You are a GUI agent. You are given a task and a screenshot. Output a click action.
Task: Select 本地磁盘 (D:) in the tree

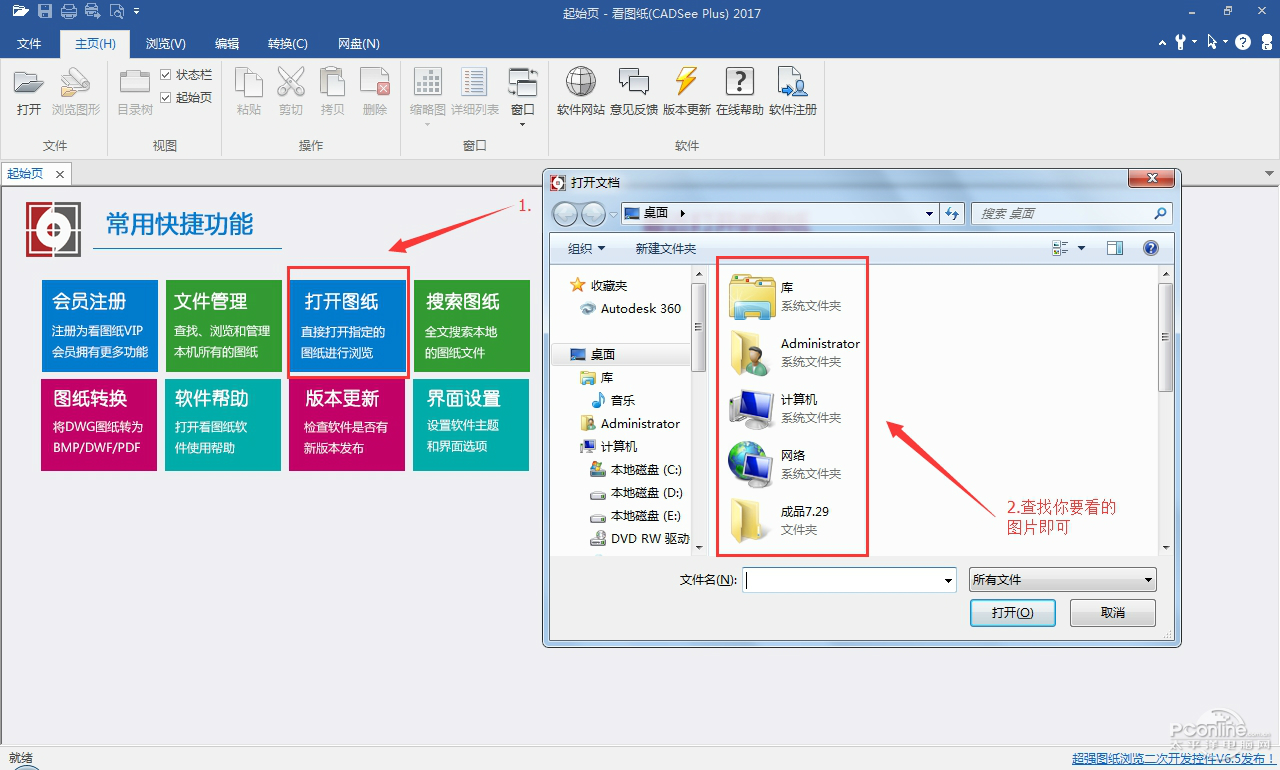tap(636, 493)
